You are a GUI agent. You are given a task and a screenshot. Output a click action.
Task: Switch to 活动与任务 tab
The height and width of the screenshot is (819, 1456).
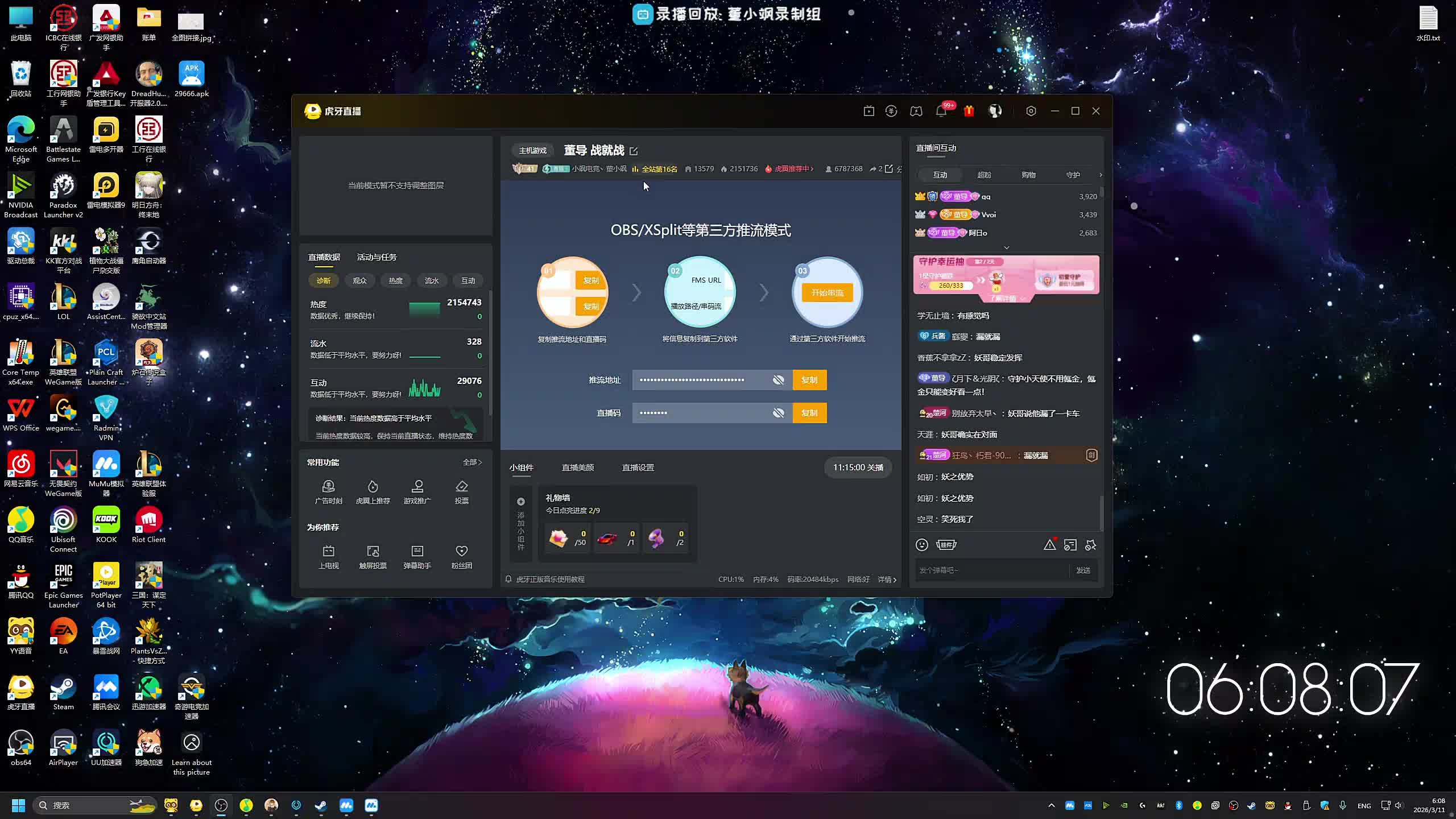coord(377,257)
